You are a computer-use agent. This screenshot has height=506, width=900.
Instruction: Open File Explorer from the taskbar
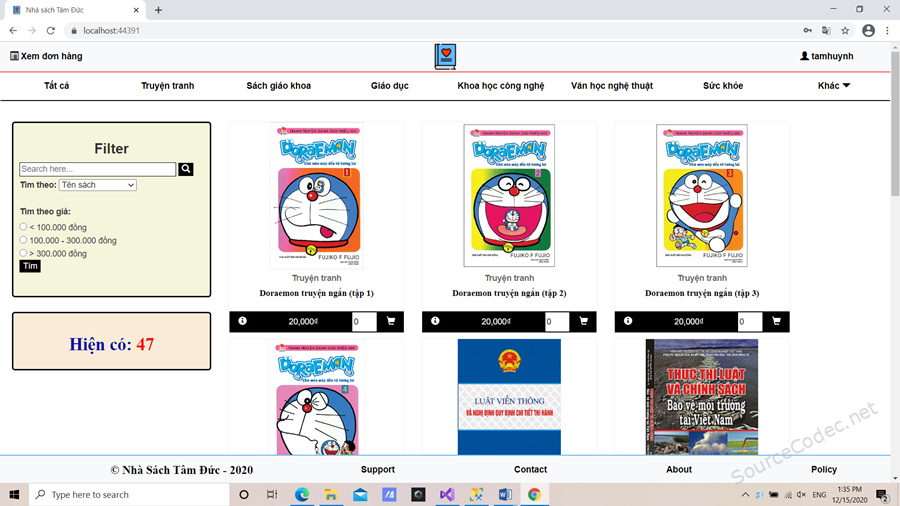pyautogui.click(x=331, y=495)
